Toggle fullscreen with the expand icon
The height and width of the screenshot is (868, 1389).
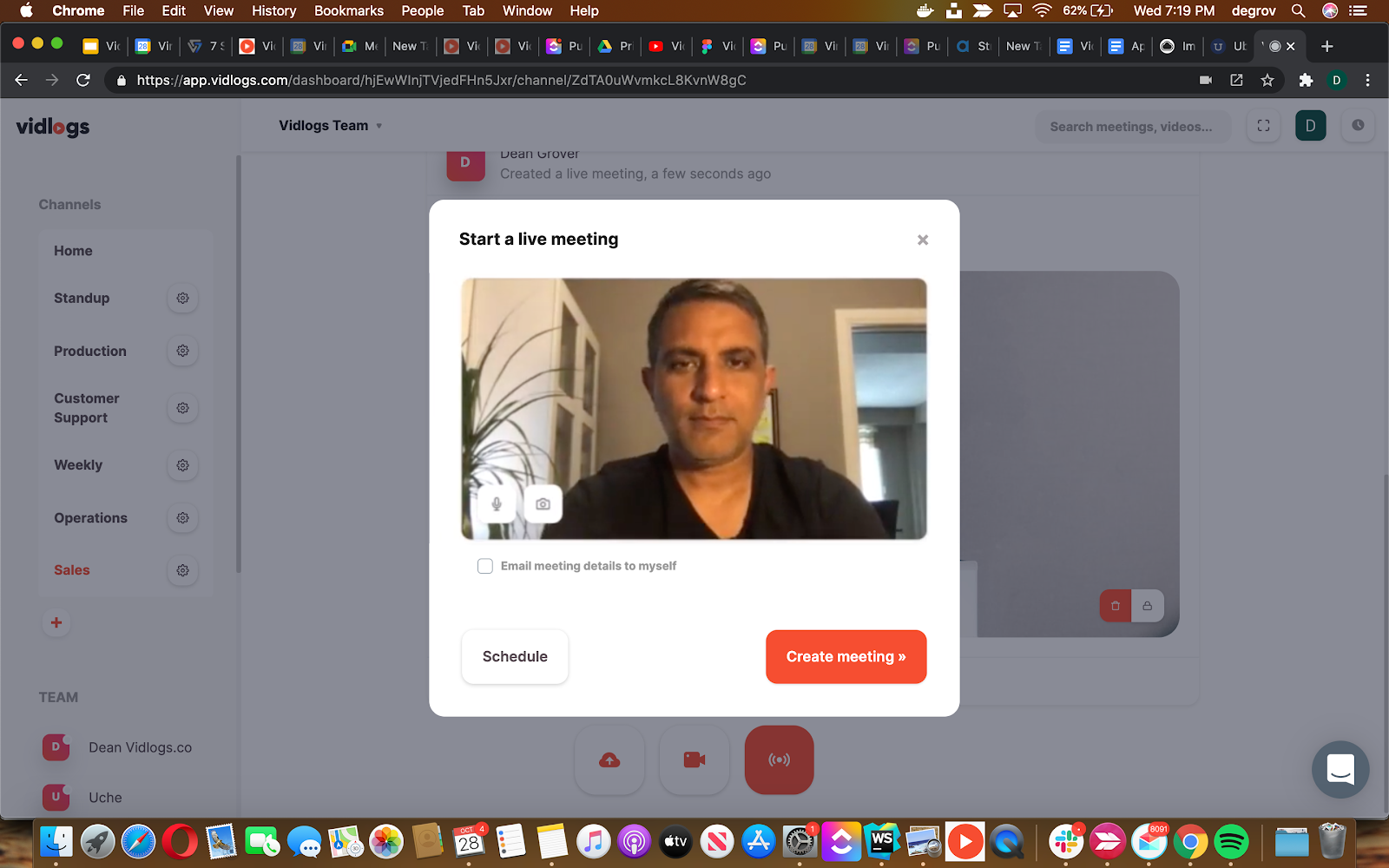(x=1263, y=126)
